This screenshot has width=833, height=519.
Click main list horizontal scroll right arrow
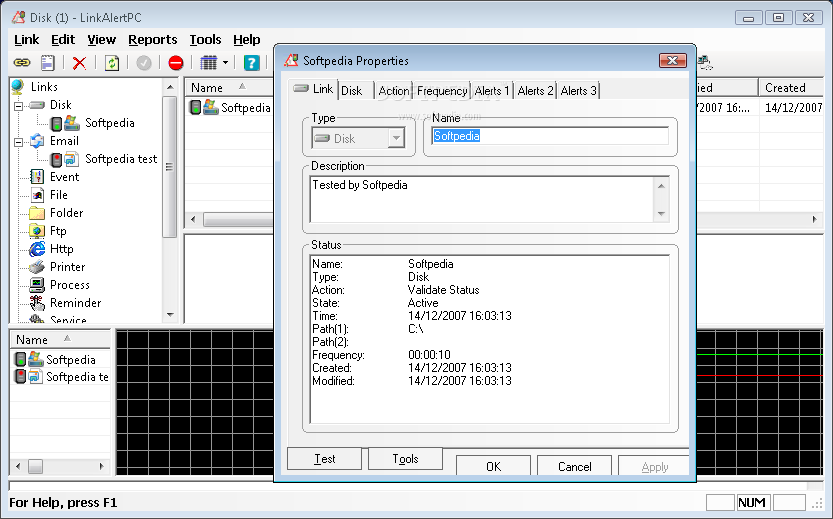(814, 219)
